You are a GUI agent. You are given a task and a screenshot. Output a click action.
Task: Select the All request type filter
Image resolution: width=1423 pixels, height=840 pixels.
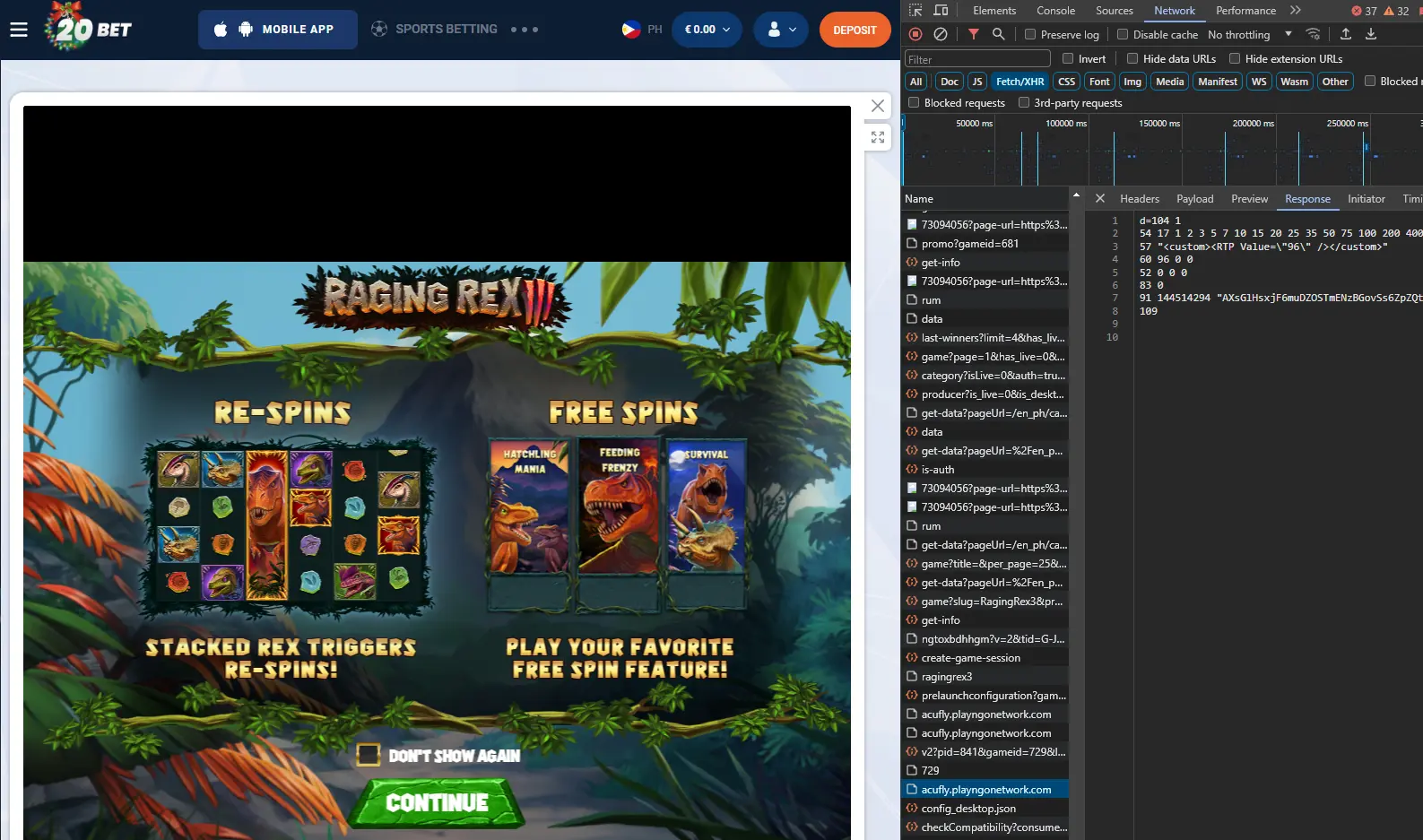point(915,82)
